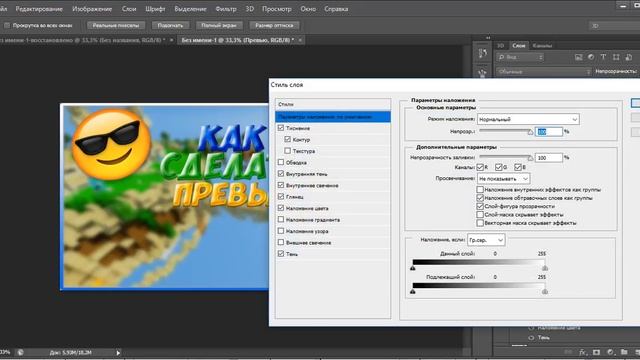Filter layers by type layers icon
This screenshot has width=640, height=360.
[603, 57]
